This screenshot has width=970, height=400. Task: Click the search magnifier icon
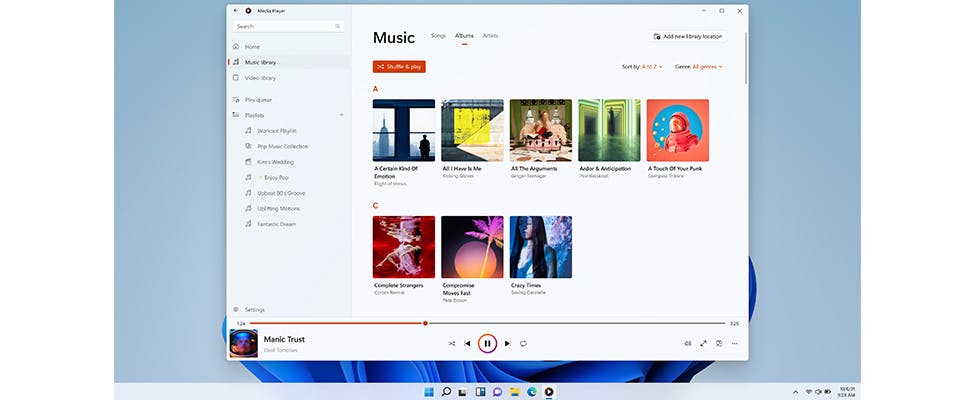point(337,27)
